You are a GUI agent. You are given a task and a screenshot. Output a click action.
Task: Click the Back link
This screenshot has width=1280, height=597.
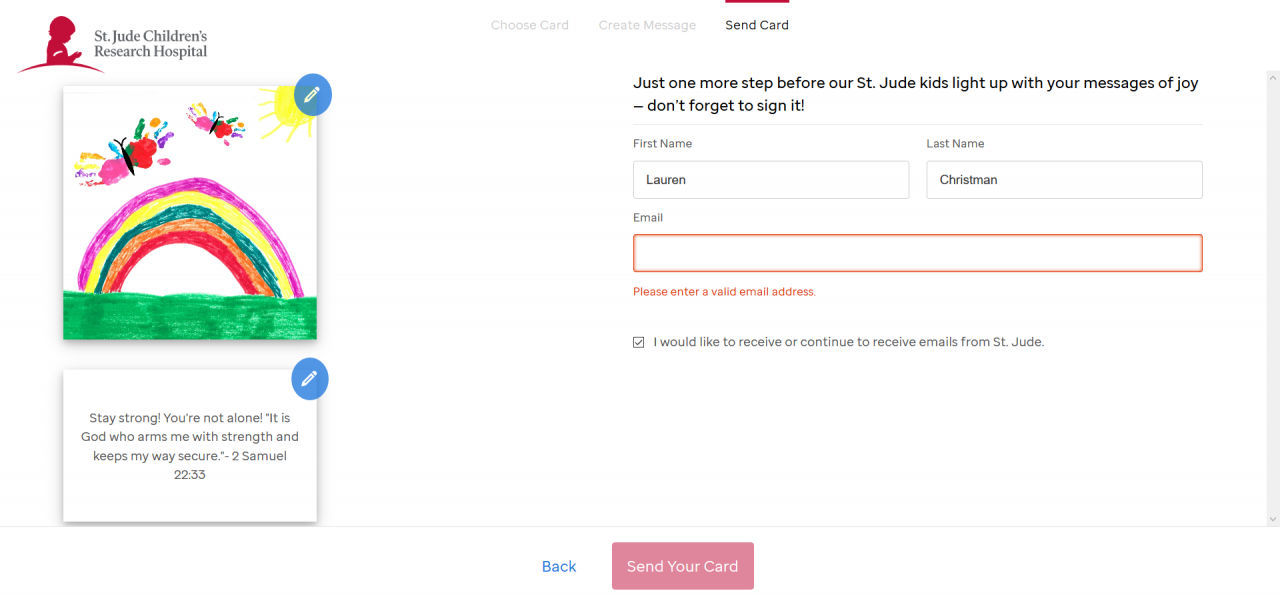[x=559, y=566]
